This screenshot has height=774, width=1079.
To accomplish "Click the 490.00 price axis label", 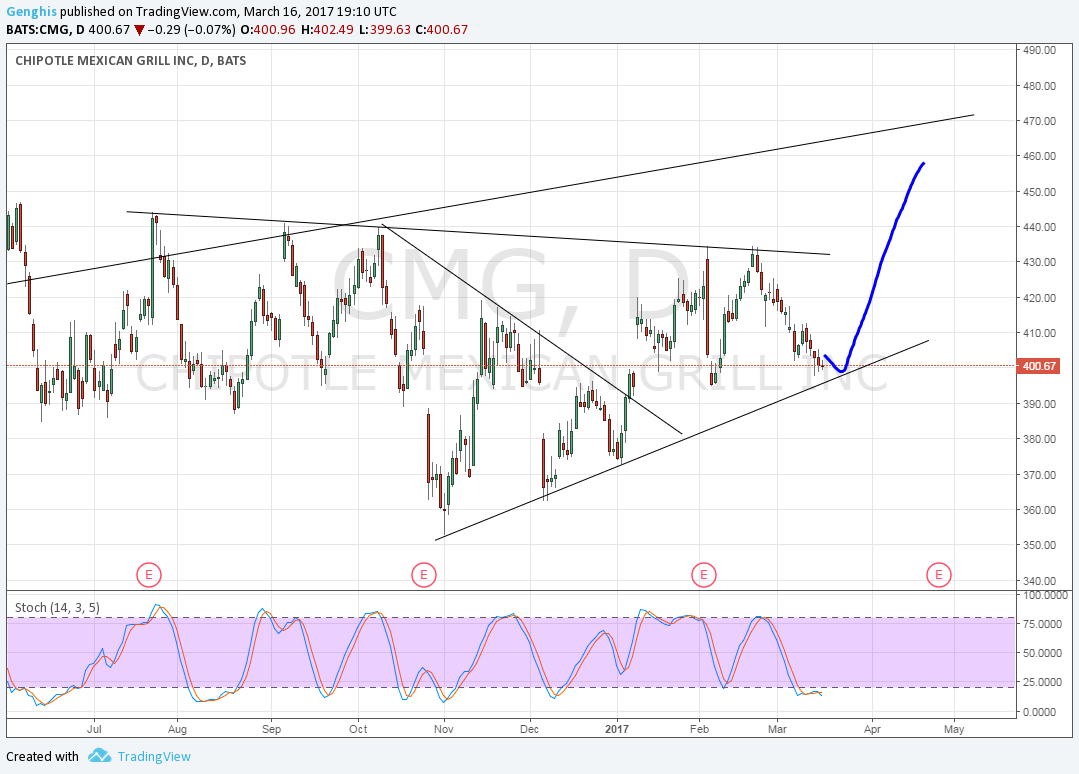I will point(1039,50).
